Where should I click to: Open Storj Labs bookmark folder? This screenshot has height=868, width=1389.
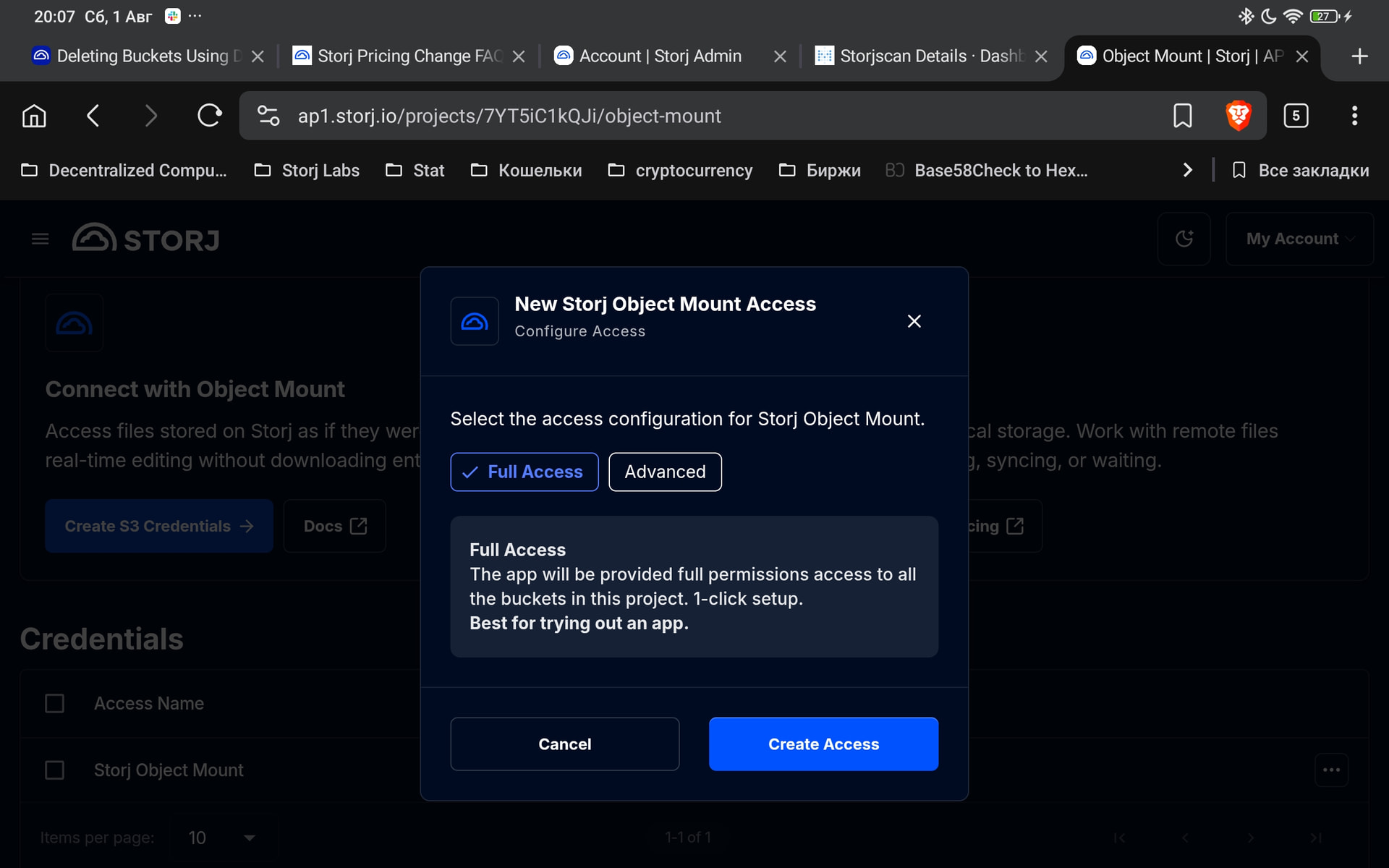307,170
